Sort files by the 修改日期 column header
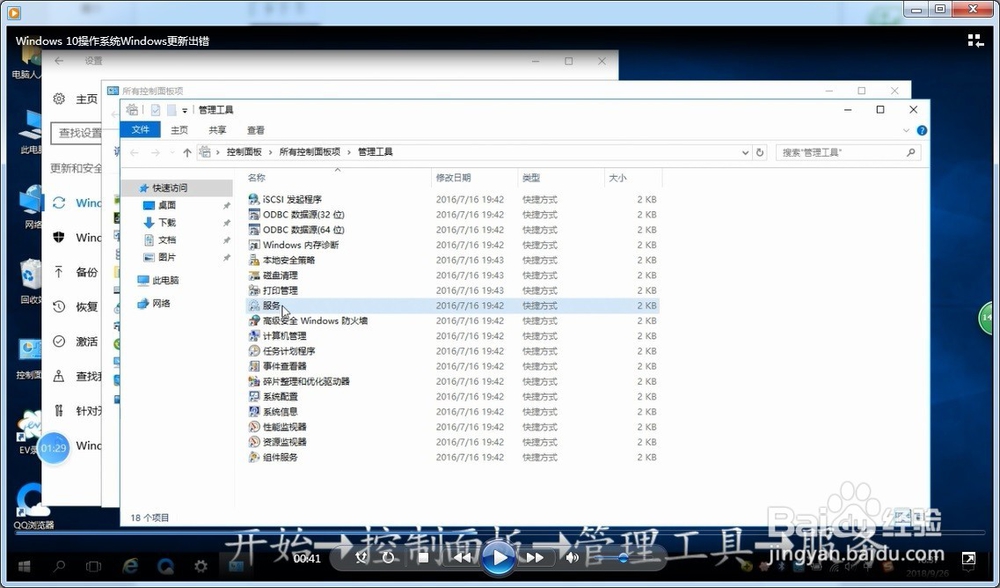The height and width of the screenshot is (588, 1000). pyautogui.click(x=453, y=178)
